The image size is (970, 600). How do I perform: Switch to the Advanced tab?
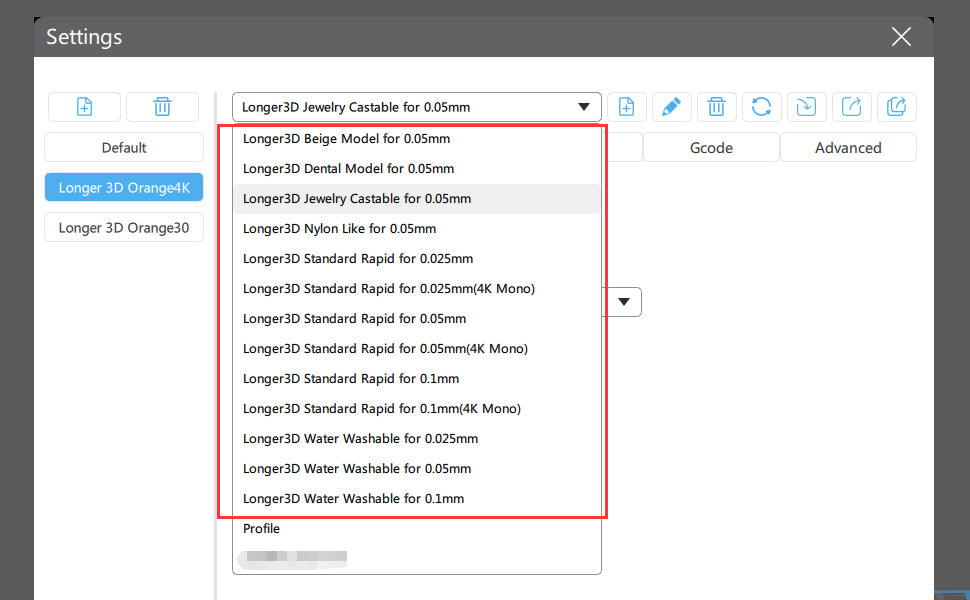(x=848, y=148)
